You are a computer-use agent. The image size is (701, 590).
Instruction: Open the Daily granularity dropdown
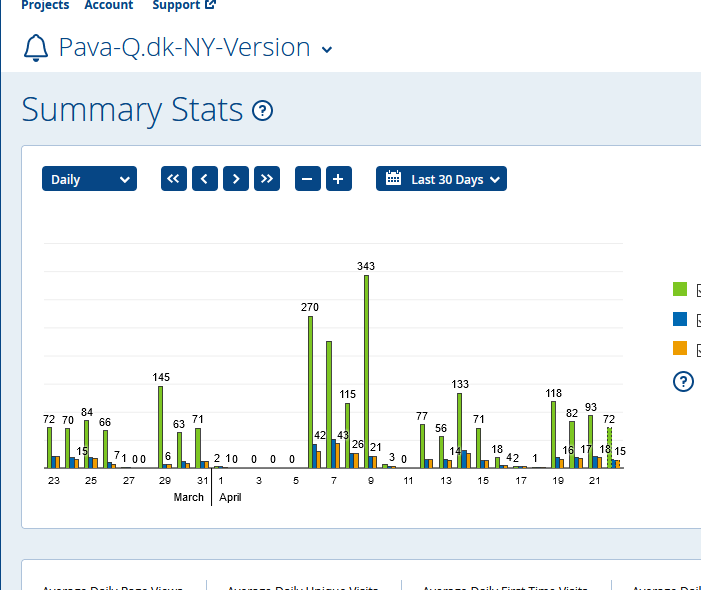[x=89, y=179]
